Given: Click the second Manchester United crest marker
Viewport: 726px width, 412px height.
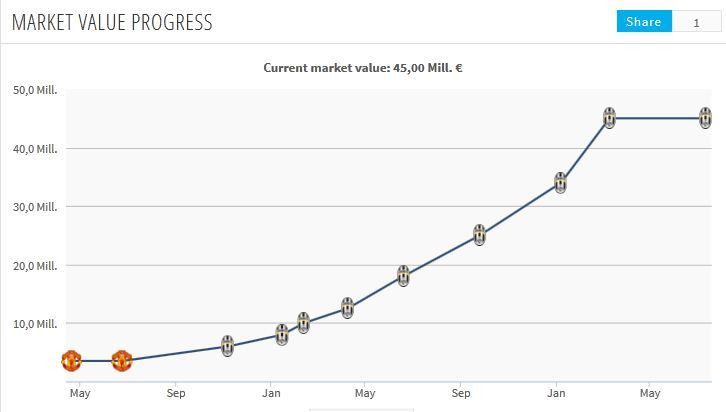Looking at the screenshot, I should pos(121,361).
